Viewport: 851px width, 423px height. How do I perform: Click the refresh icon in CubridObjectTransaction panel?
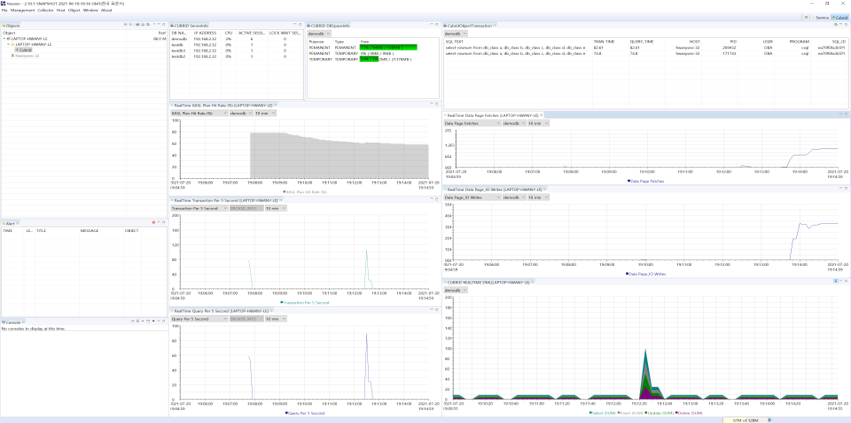[836, 25]
